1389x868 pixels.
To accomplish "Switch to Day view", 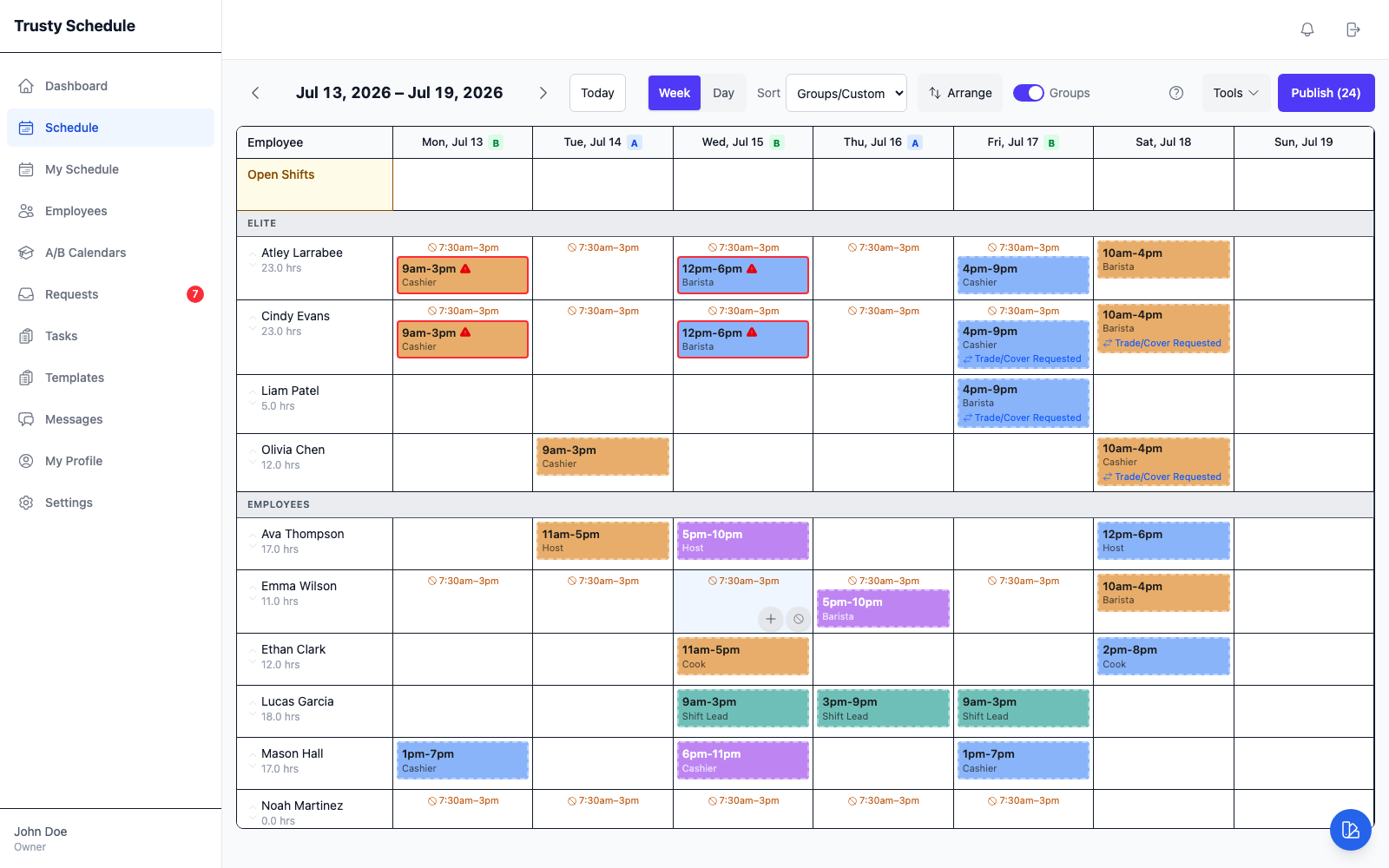I will click(723, 93).
